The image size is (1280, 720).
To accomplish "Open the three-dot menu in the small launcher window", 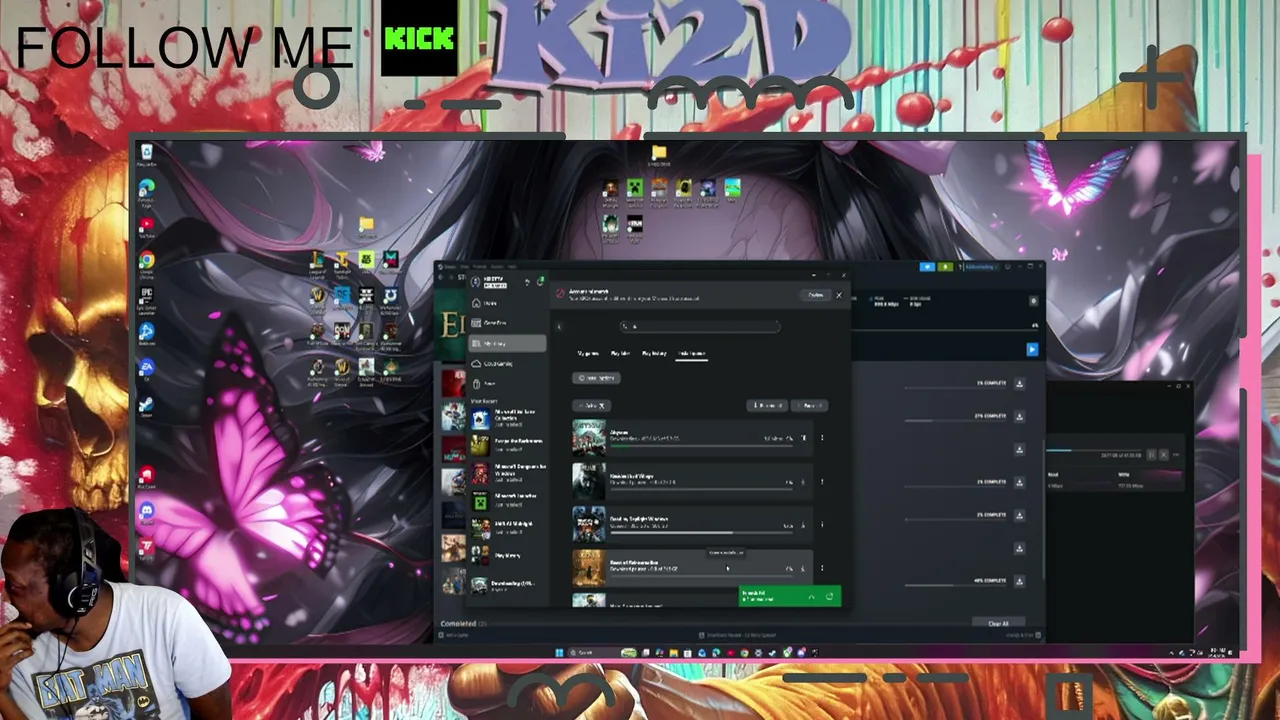I will click(1175, 455).
